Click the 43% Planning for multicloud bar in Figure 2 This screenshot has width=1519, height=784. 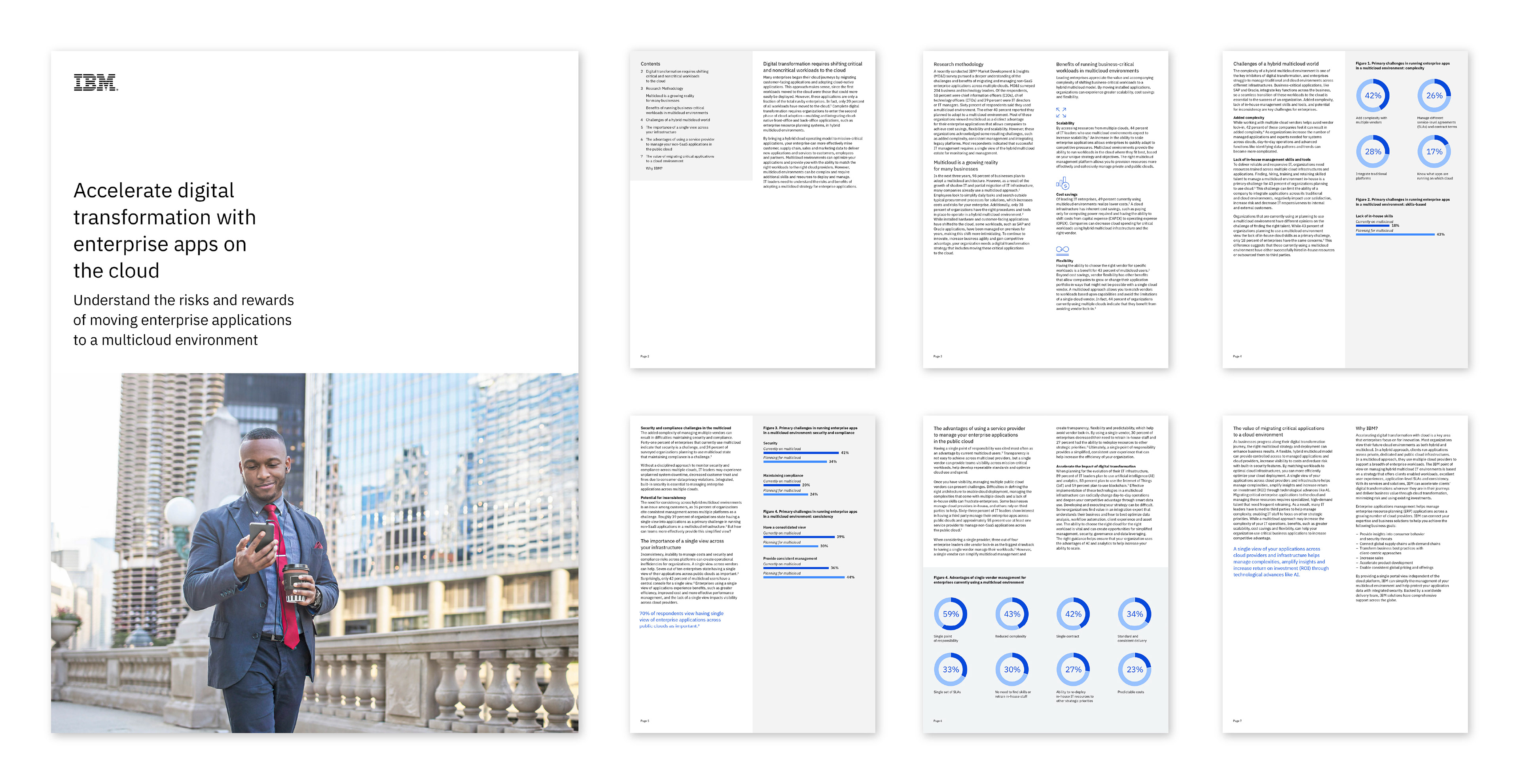pos(1394,234)
